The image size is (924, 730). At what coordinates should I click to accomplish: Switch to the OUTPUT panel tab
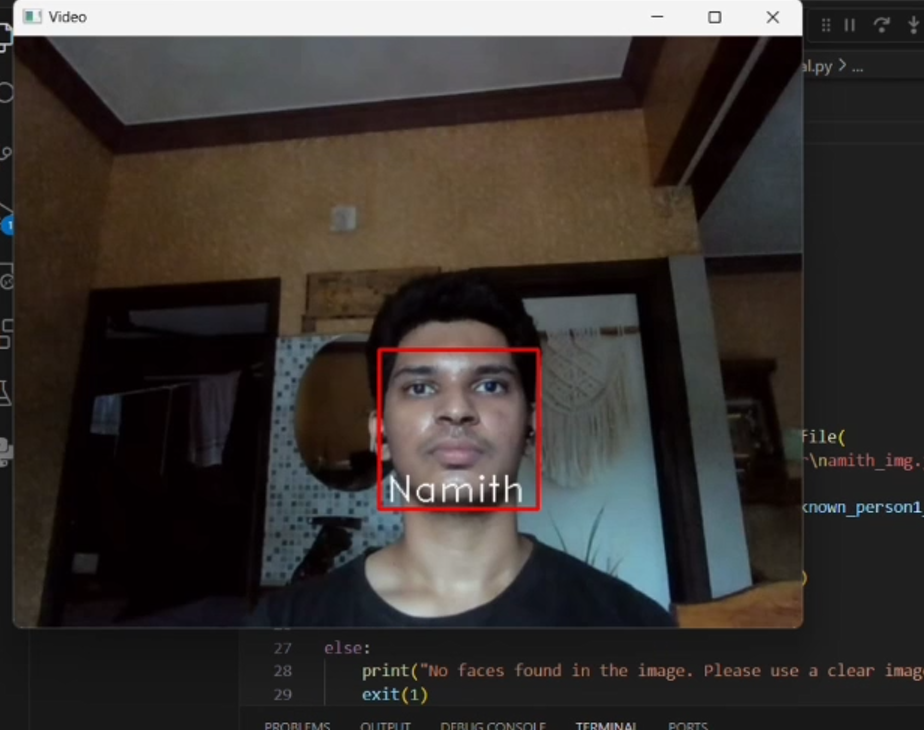(385, 725)
